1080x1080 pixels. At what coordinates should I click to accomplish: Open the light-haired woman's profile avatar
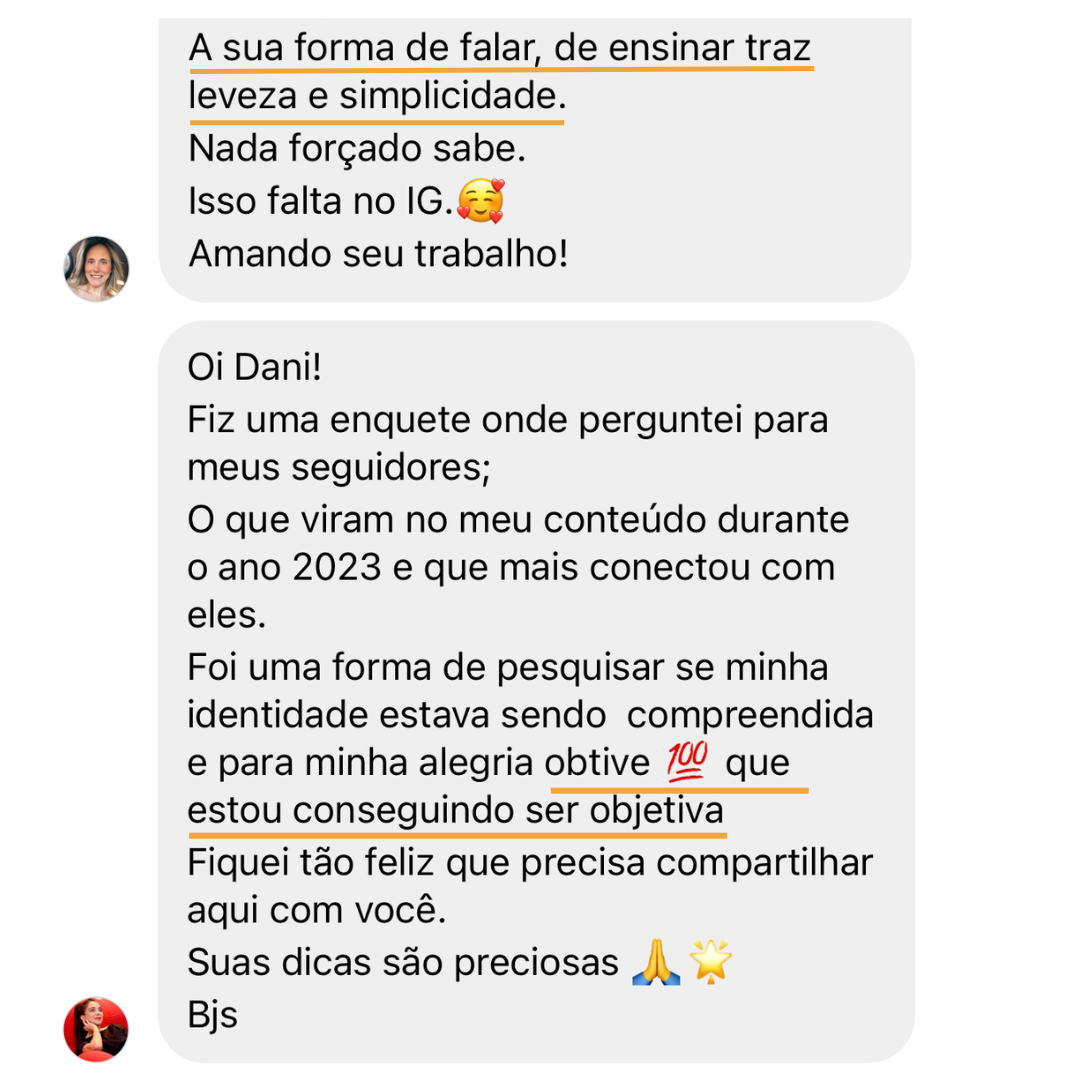(x=96, y=269)
